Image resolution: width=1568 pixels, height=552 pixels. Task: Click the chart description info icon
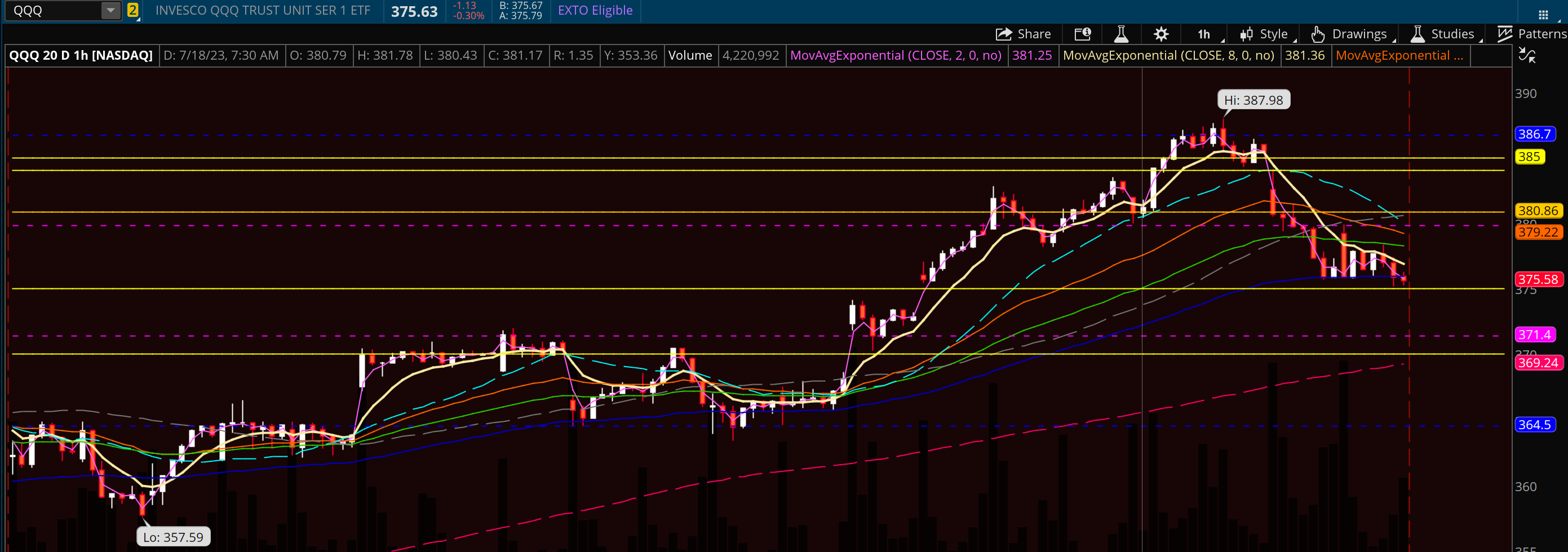coord(1082,33)
